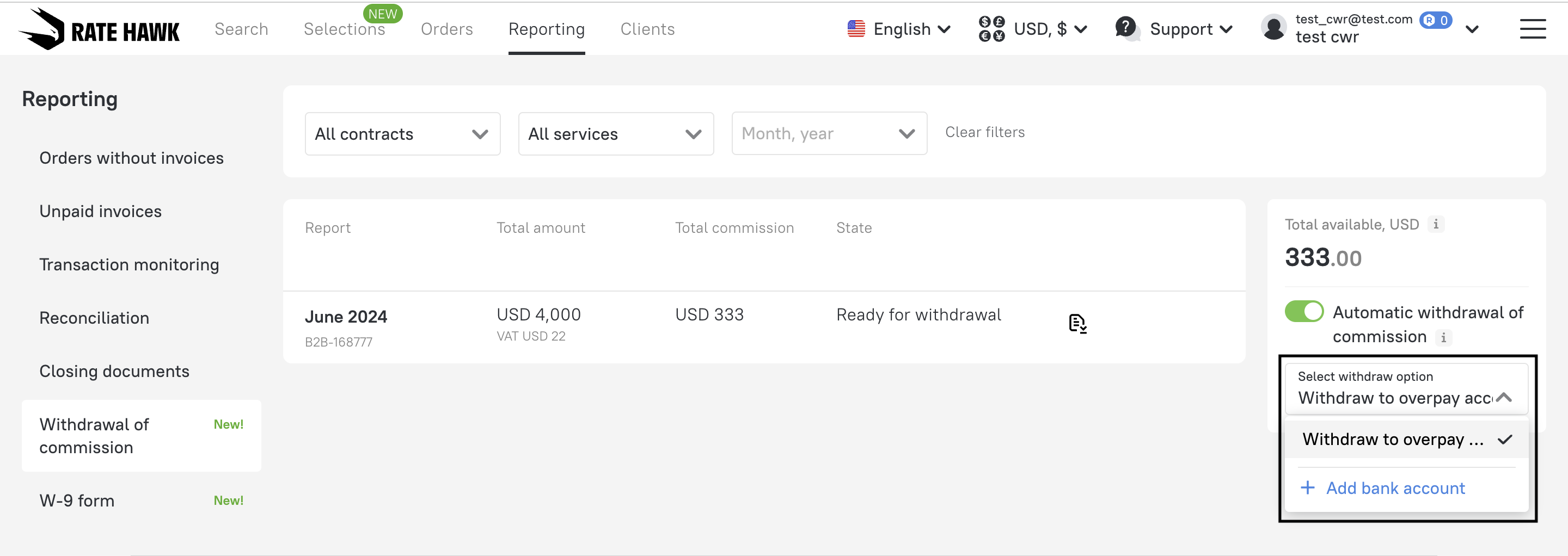This screenshot has width=1568, height=556.
Task: Click the June 2024 report document icon
Action: click(1077, 323)
